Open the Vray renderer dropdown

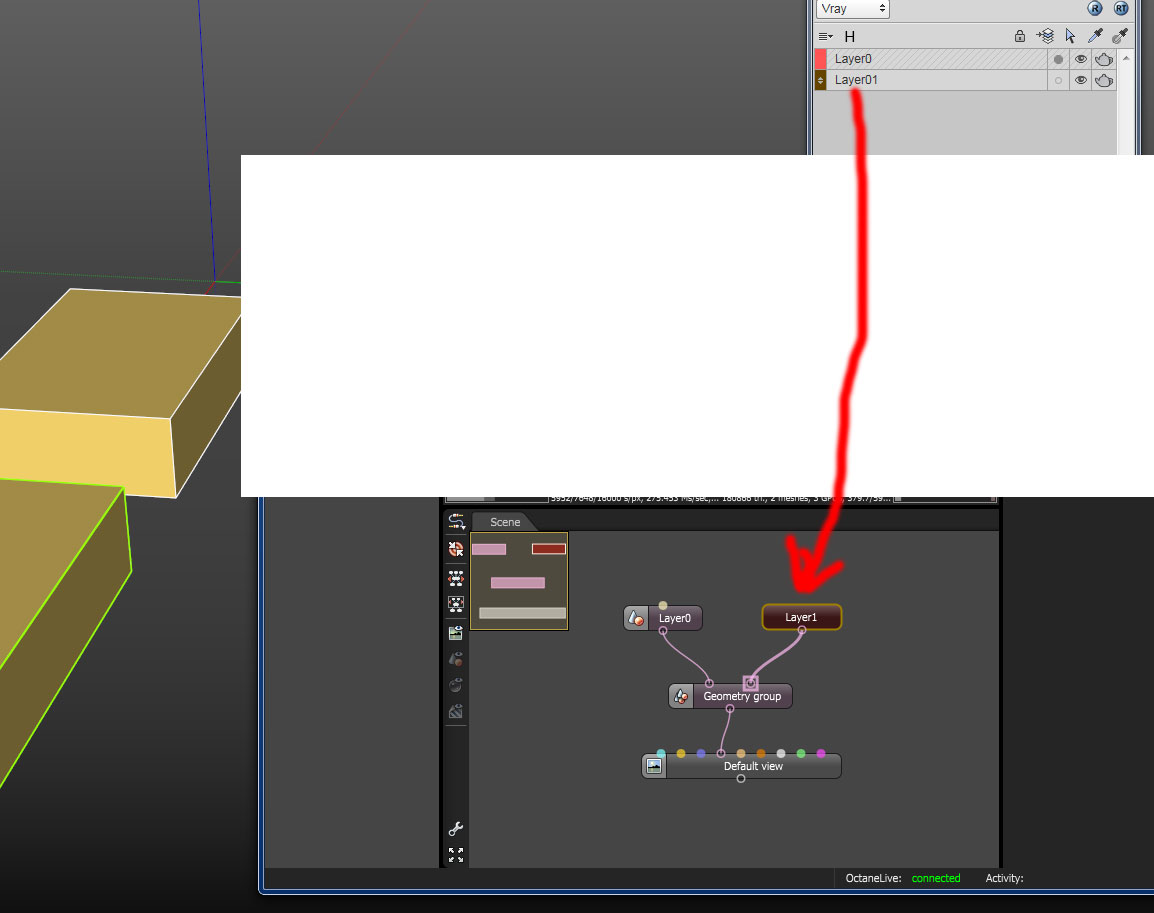point(852,9)
